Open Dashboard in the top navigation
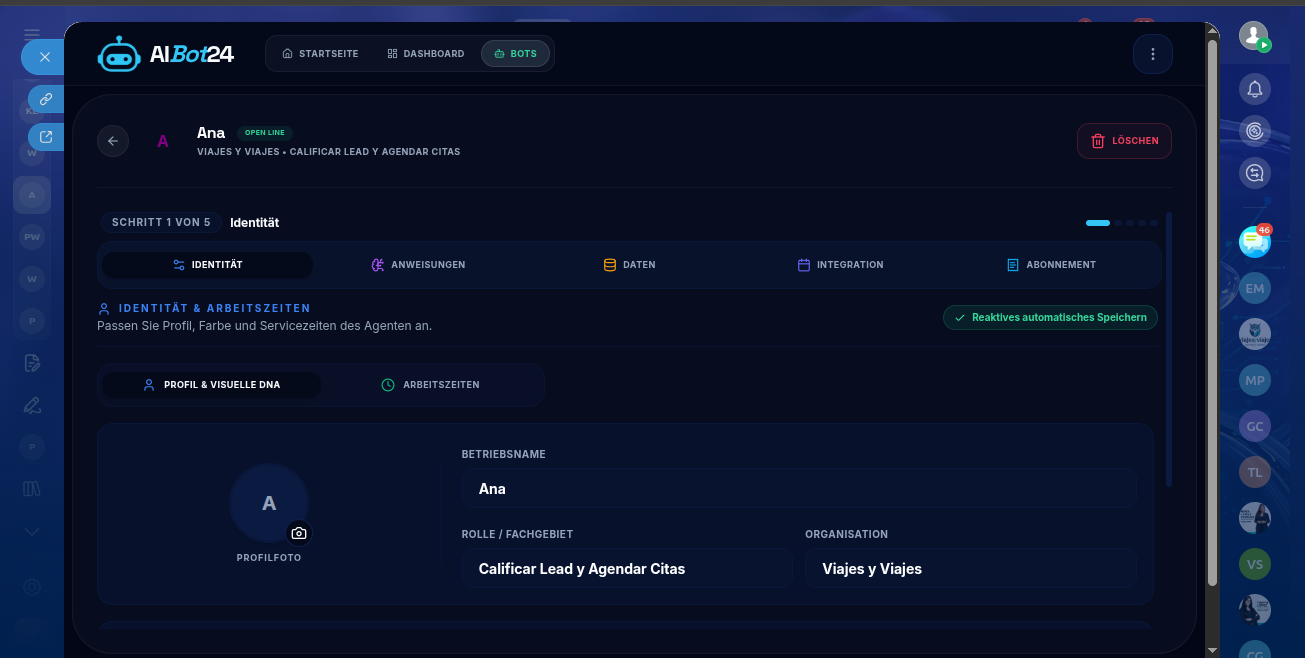 tap(426, 54)
